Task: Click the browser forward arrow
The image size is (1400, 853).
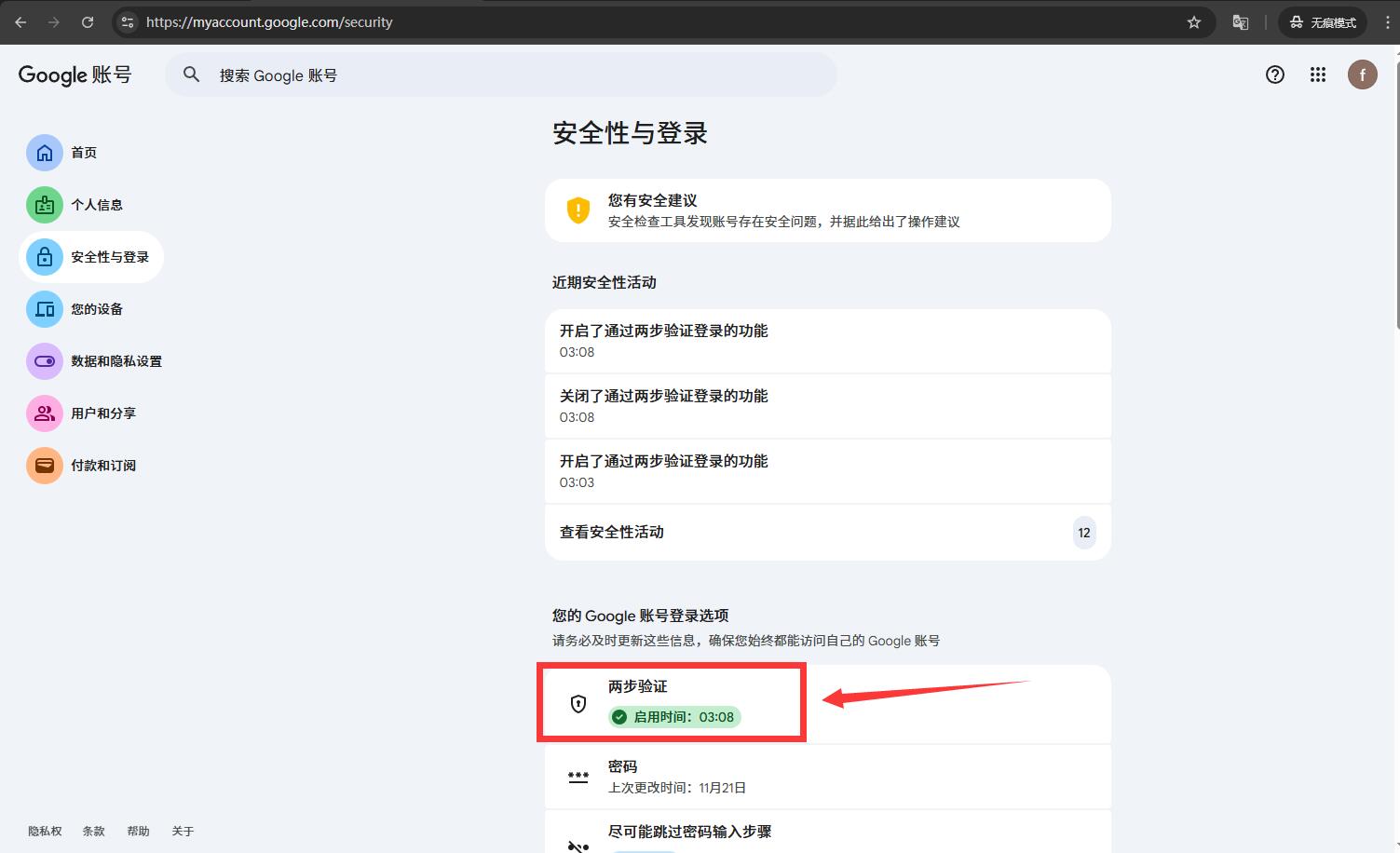Action: click(x=54, y=22)
